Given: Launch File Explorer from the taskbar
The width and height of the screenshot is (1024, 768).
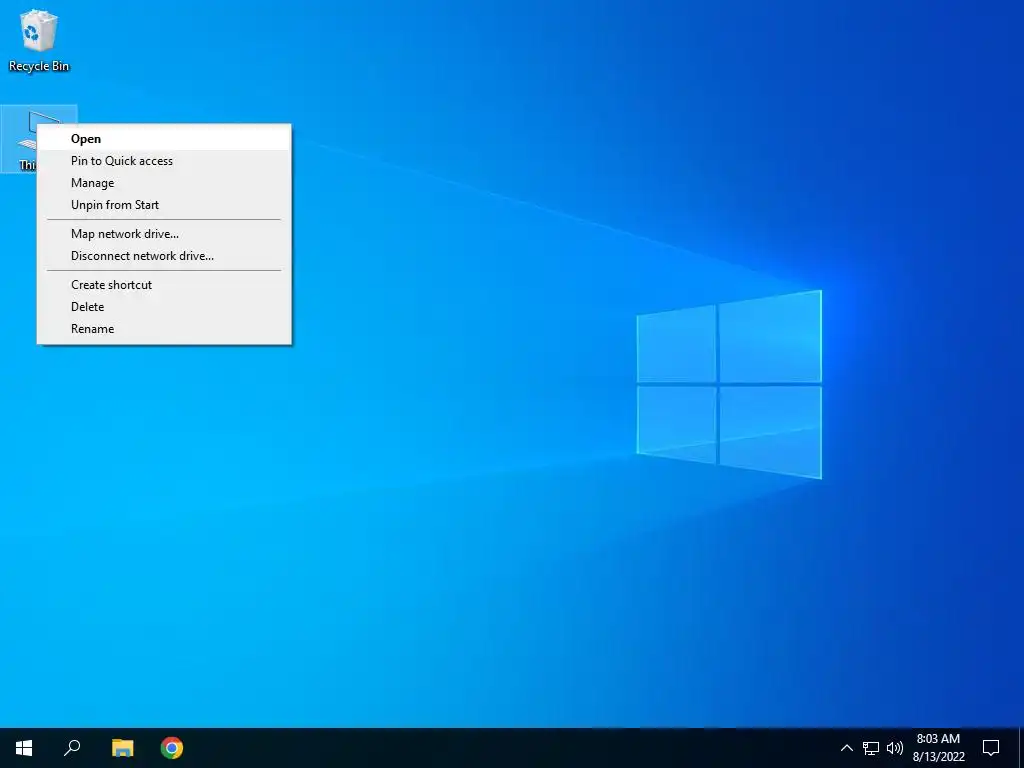Looking at the screenshot, I should point(122,748).
